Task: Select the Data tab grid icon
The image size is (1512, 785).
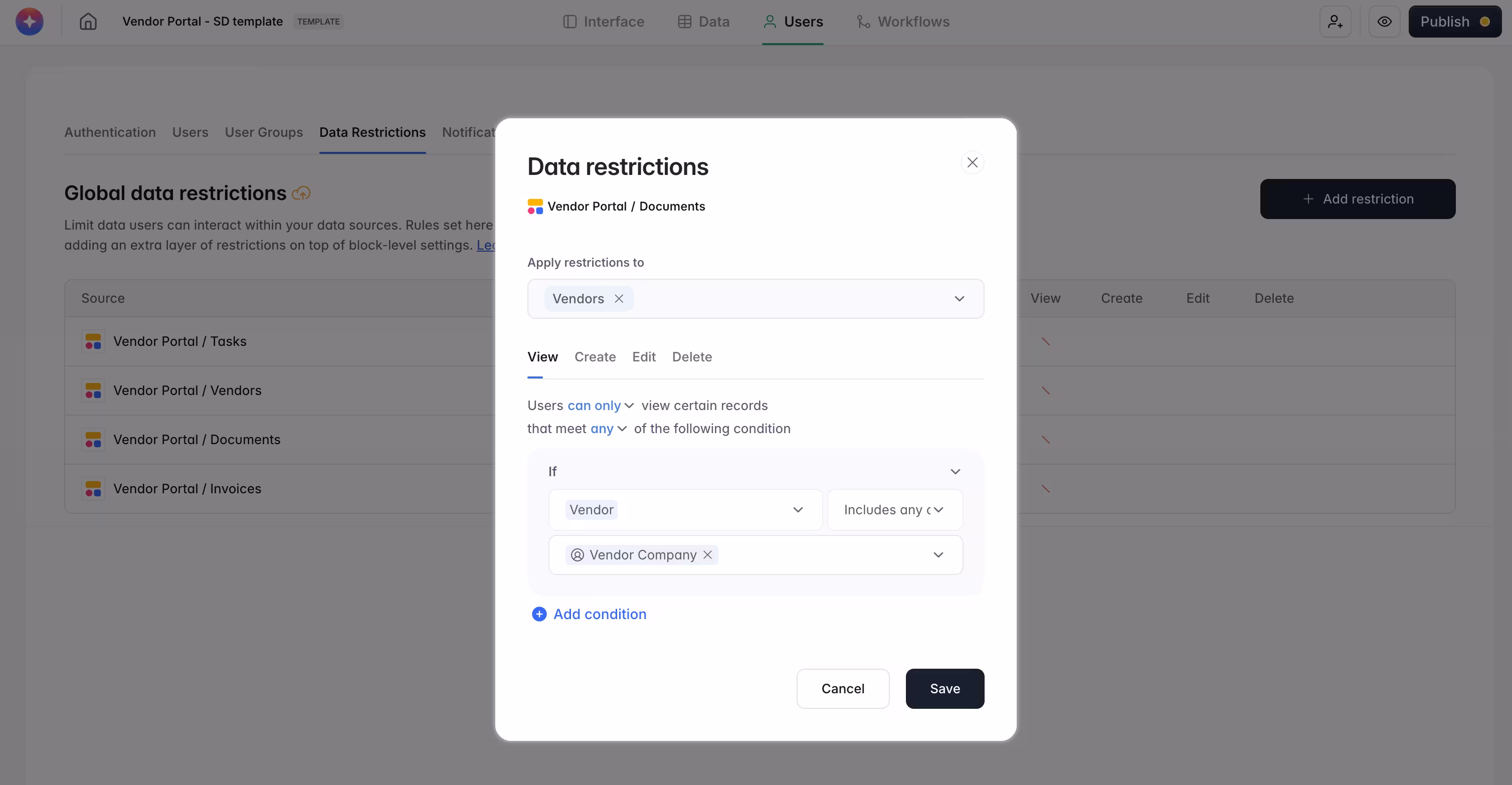Action: [684, 21]
